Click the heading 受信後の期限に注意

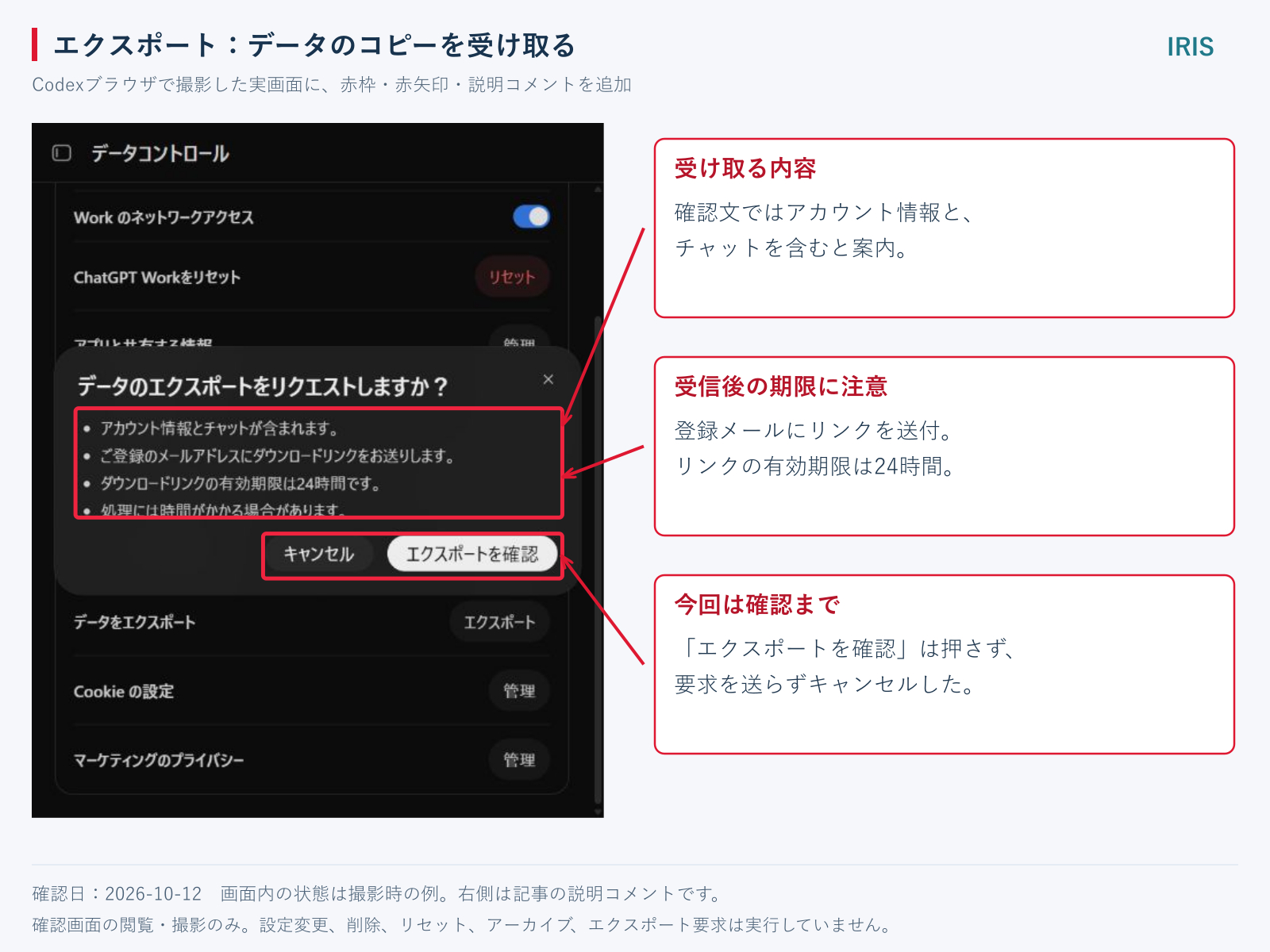781,386
